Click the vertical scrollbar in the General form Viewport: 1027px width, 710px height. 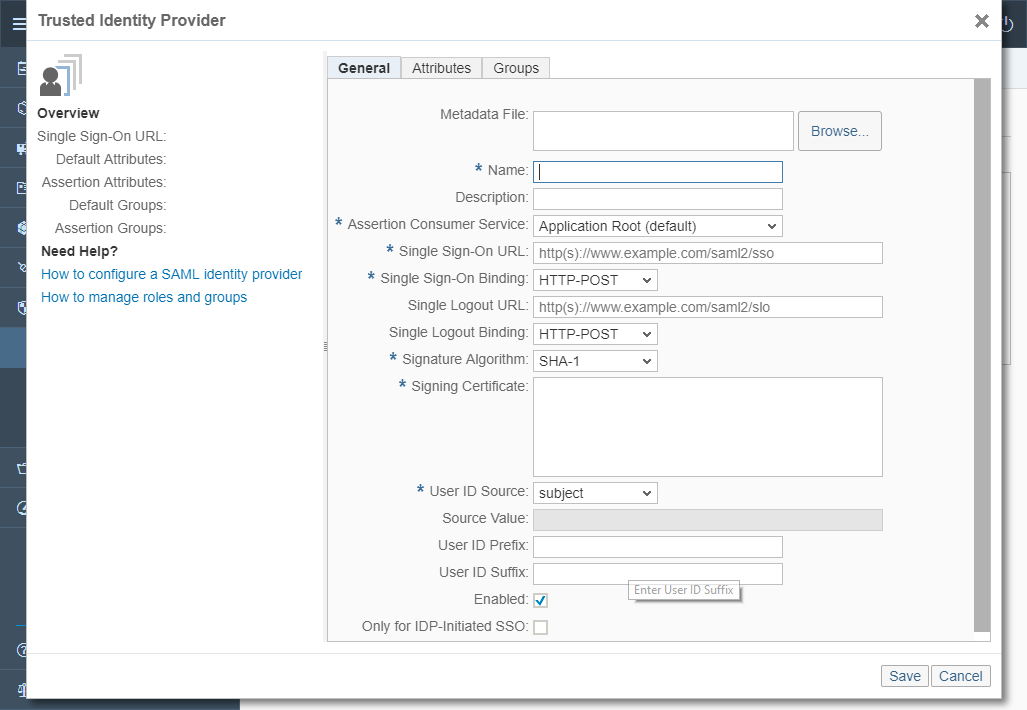click(982, 355)
